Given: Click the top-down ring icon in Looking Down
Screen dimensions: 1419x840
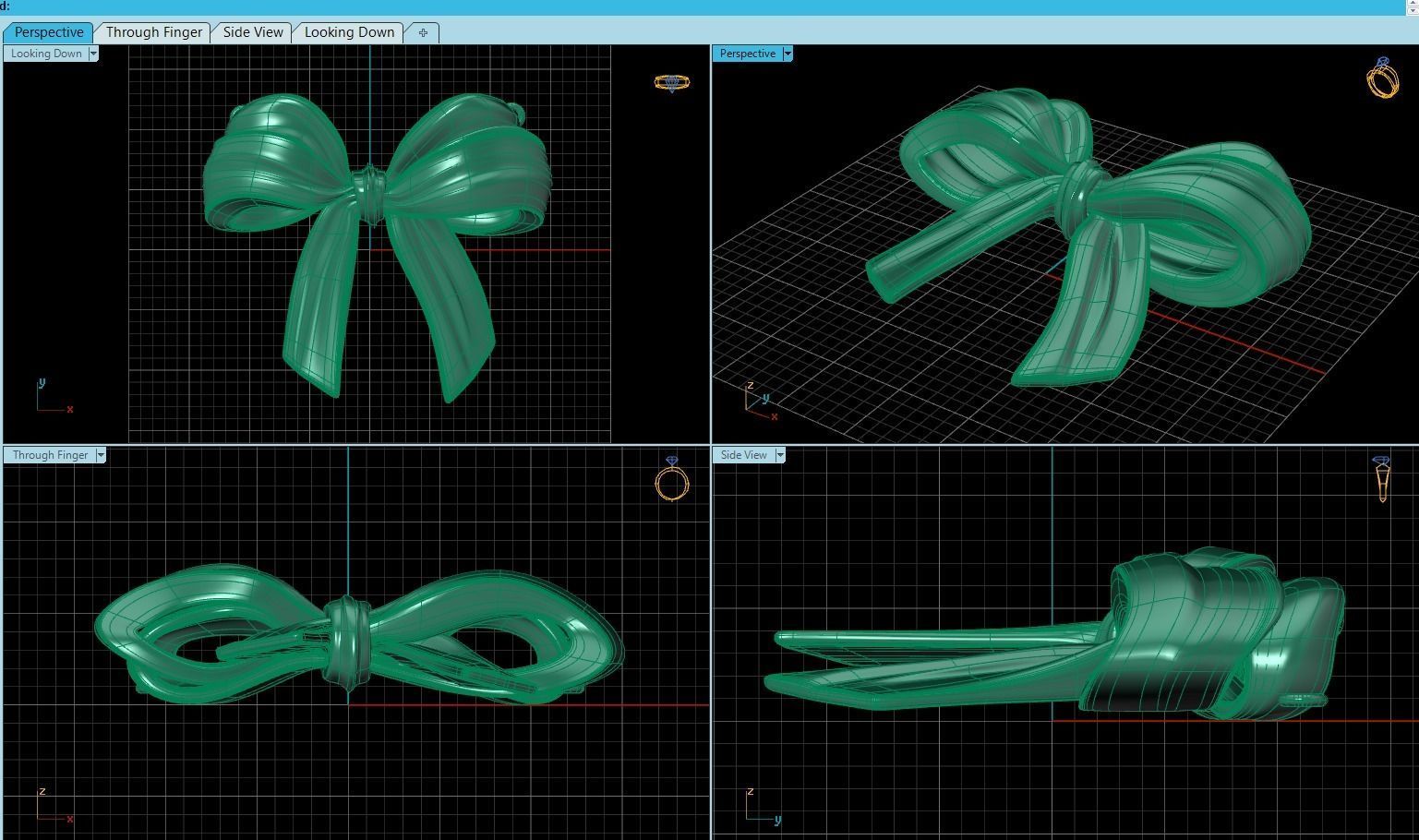Looking at the screenshot, I should (x=672, y=83).
